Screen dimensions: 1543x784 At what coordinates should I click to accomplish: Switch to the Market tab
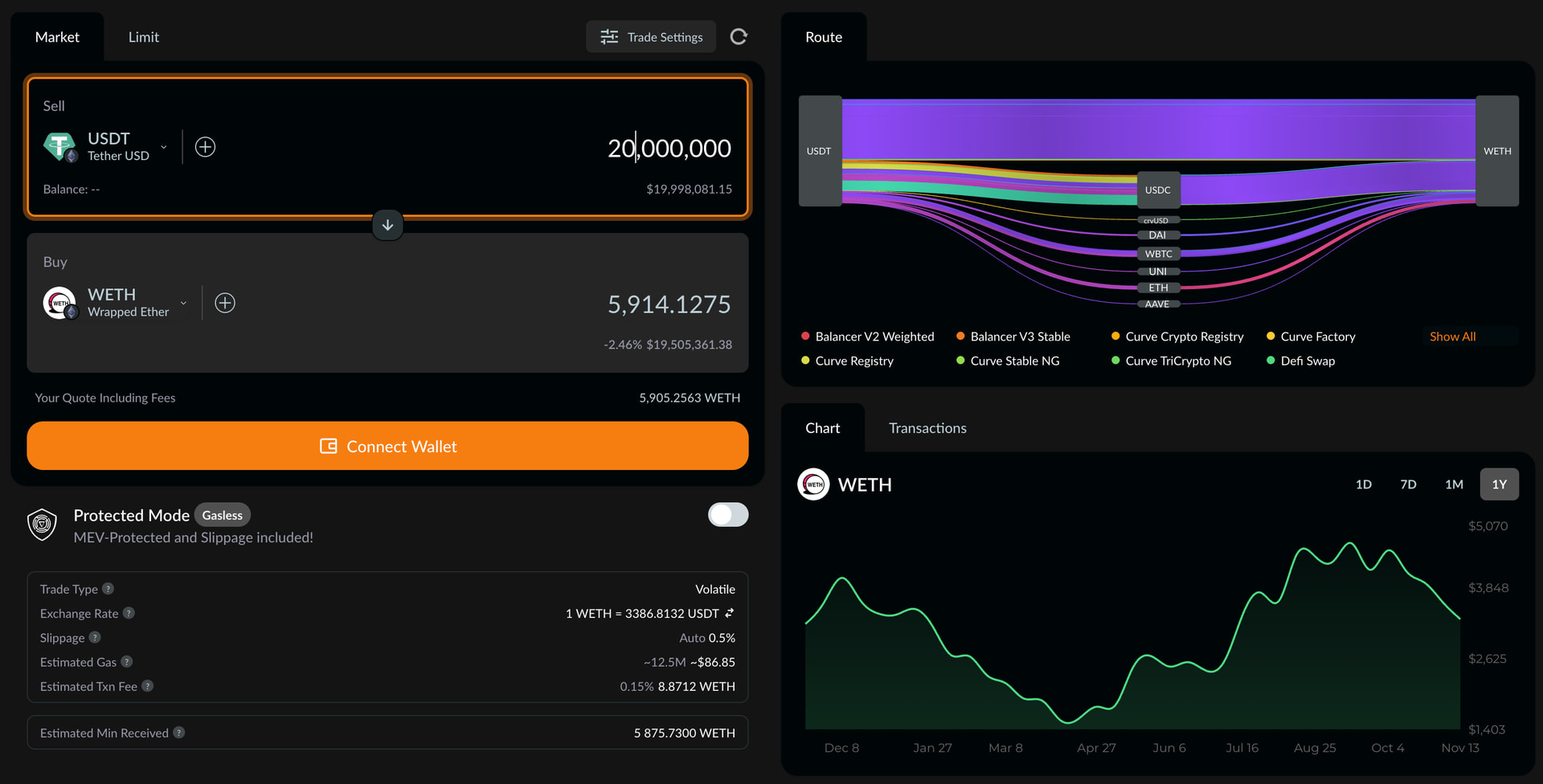coord(57,37)
